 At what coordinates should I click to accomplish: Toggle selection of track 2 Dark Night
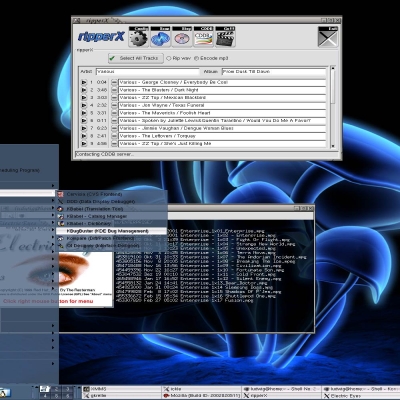[x=114, y=90]
